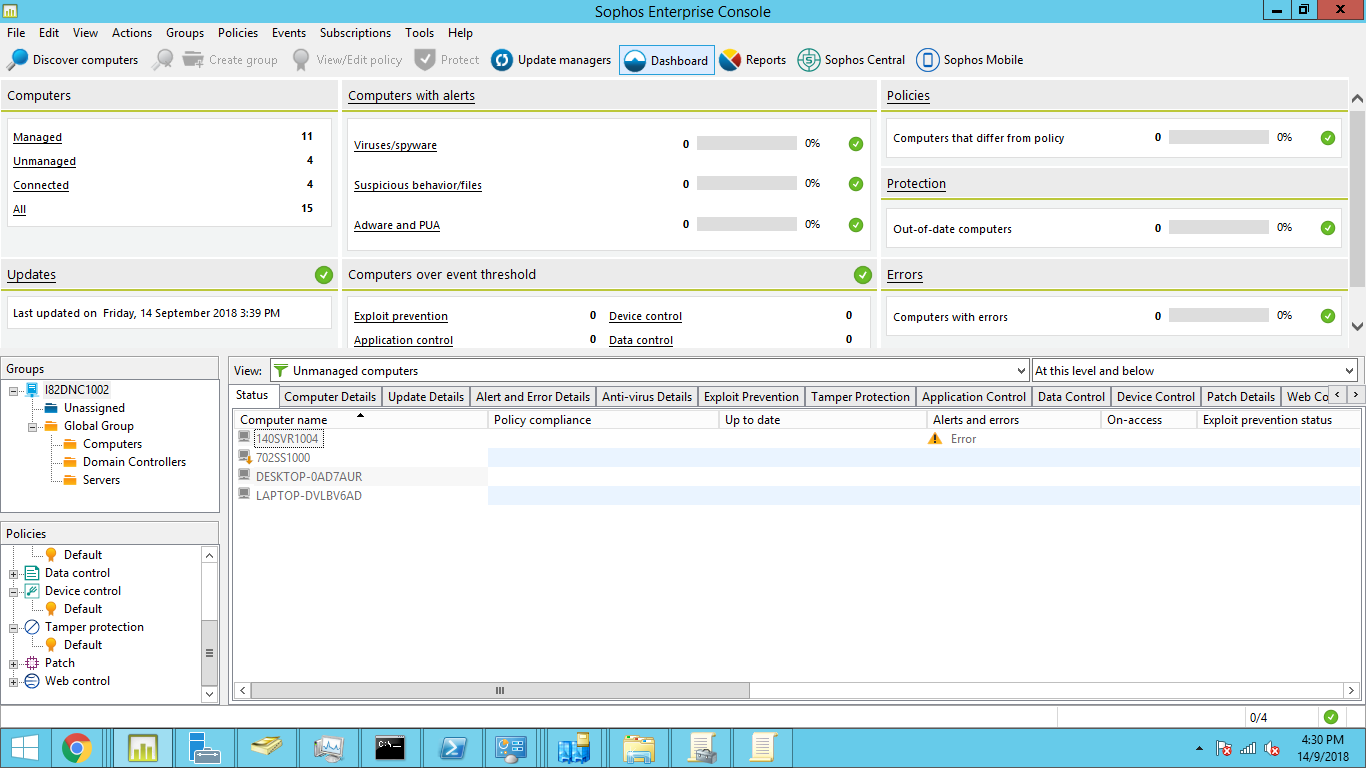Click the Discover computers toolbar button
This screenshot has height=768, width=1366.
pyautogui.click(x=72, y=60)
